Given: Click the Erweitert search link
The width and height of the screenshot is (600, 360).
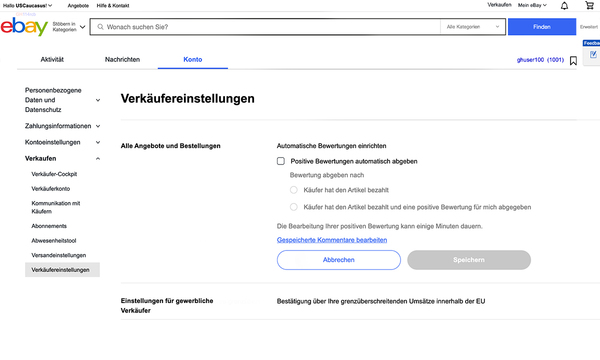Looking at the screenshot, I should (589, 27).
